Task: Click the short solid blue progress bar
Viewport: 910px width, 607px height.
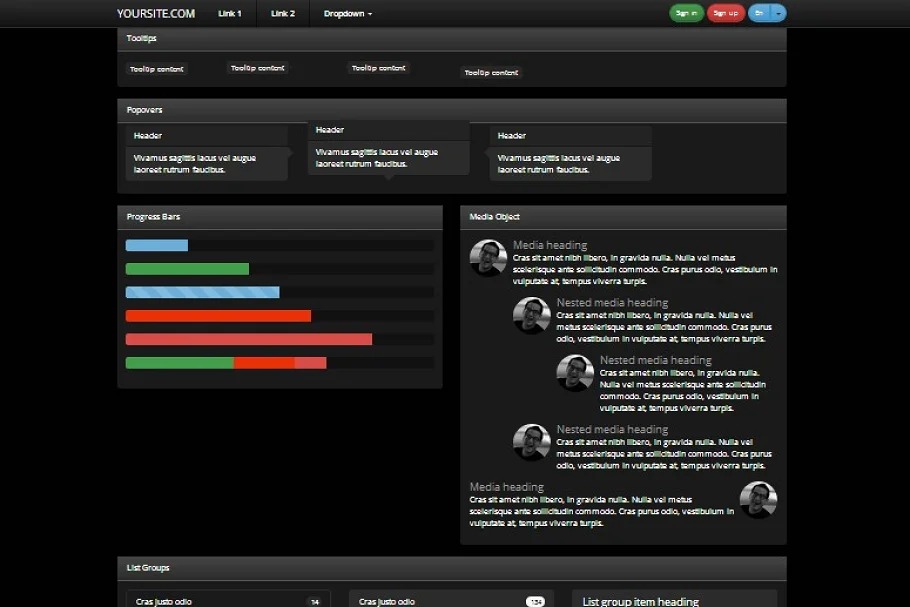Action: coord(156,245)
